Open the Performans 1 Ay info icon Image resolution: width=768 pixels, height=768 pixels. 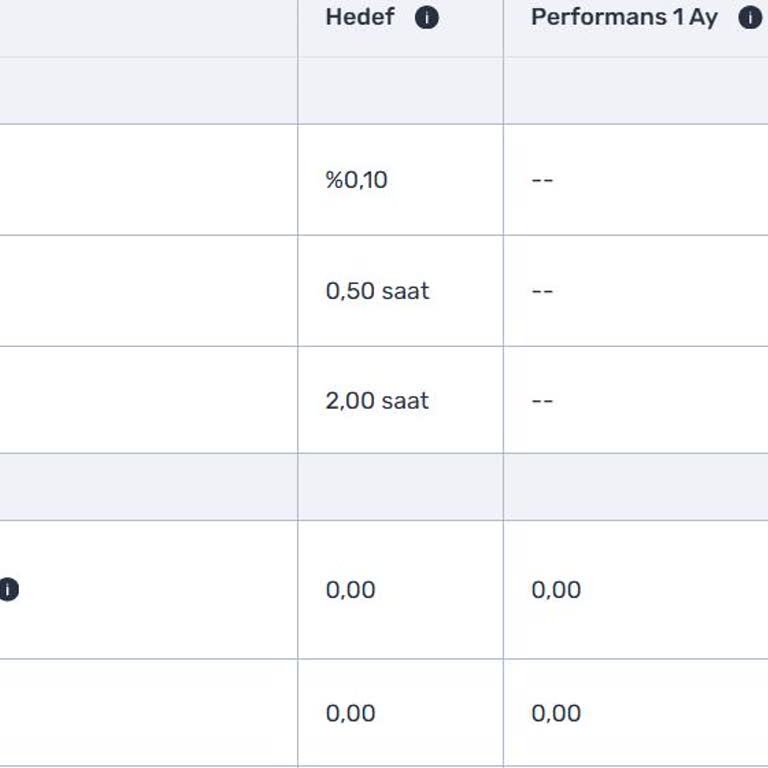(x=750, y=18)
